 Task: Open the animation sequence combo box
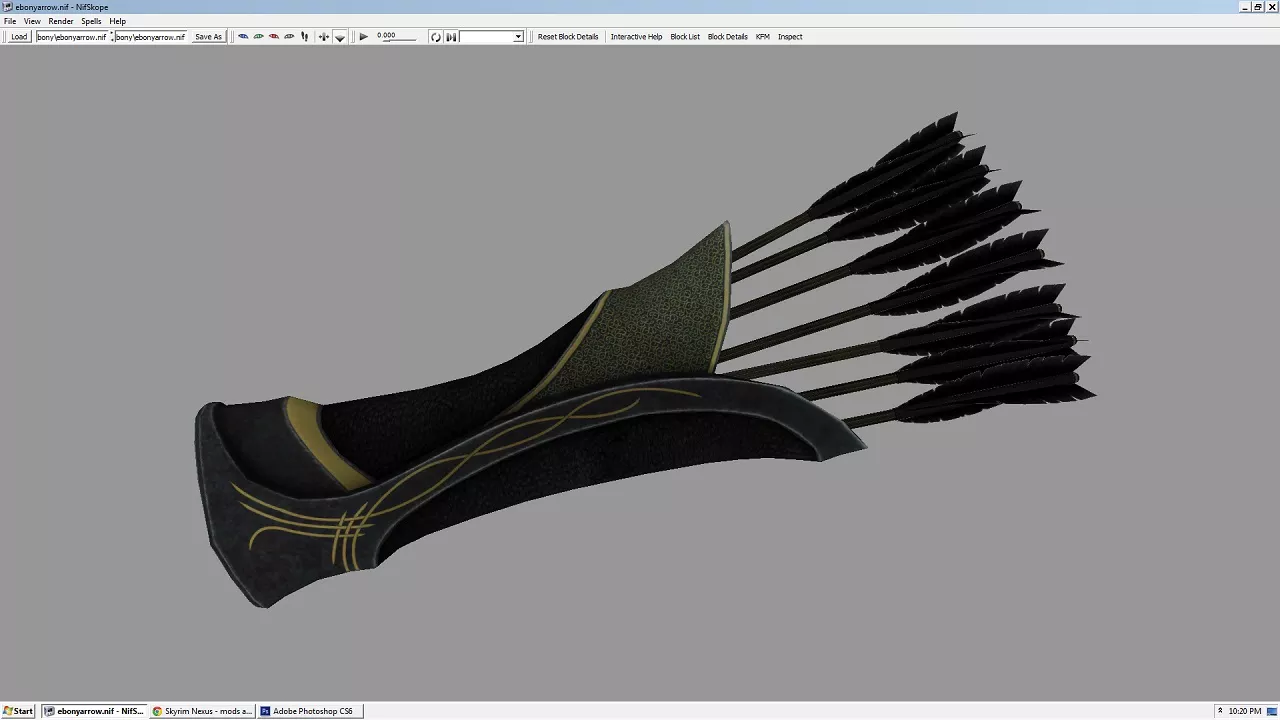pyautogui.click(x=491, y=37)
